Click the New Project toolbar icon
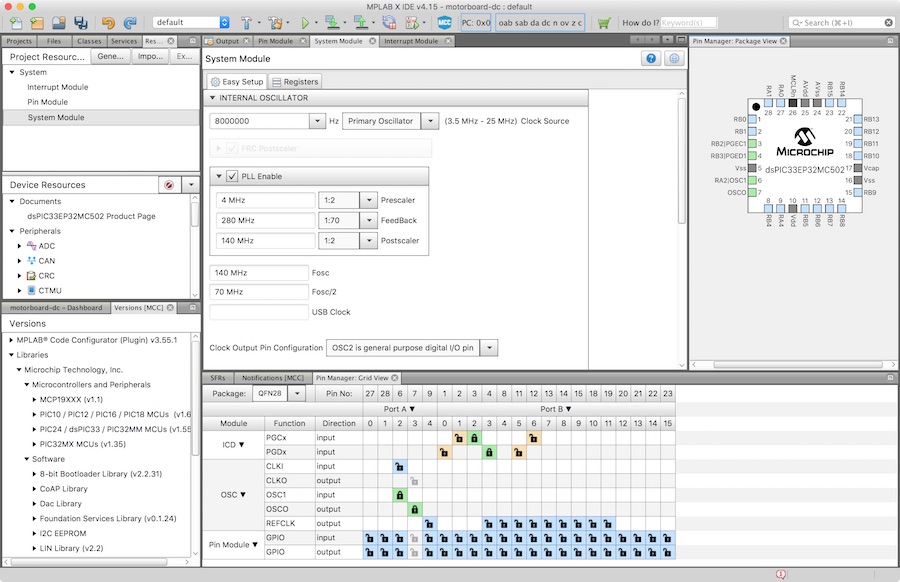900x582 pixels. pos(37,23)
